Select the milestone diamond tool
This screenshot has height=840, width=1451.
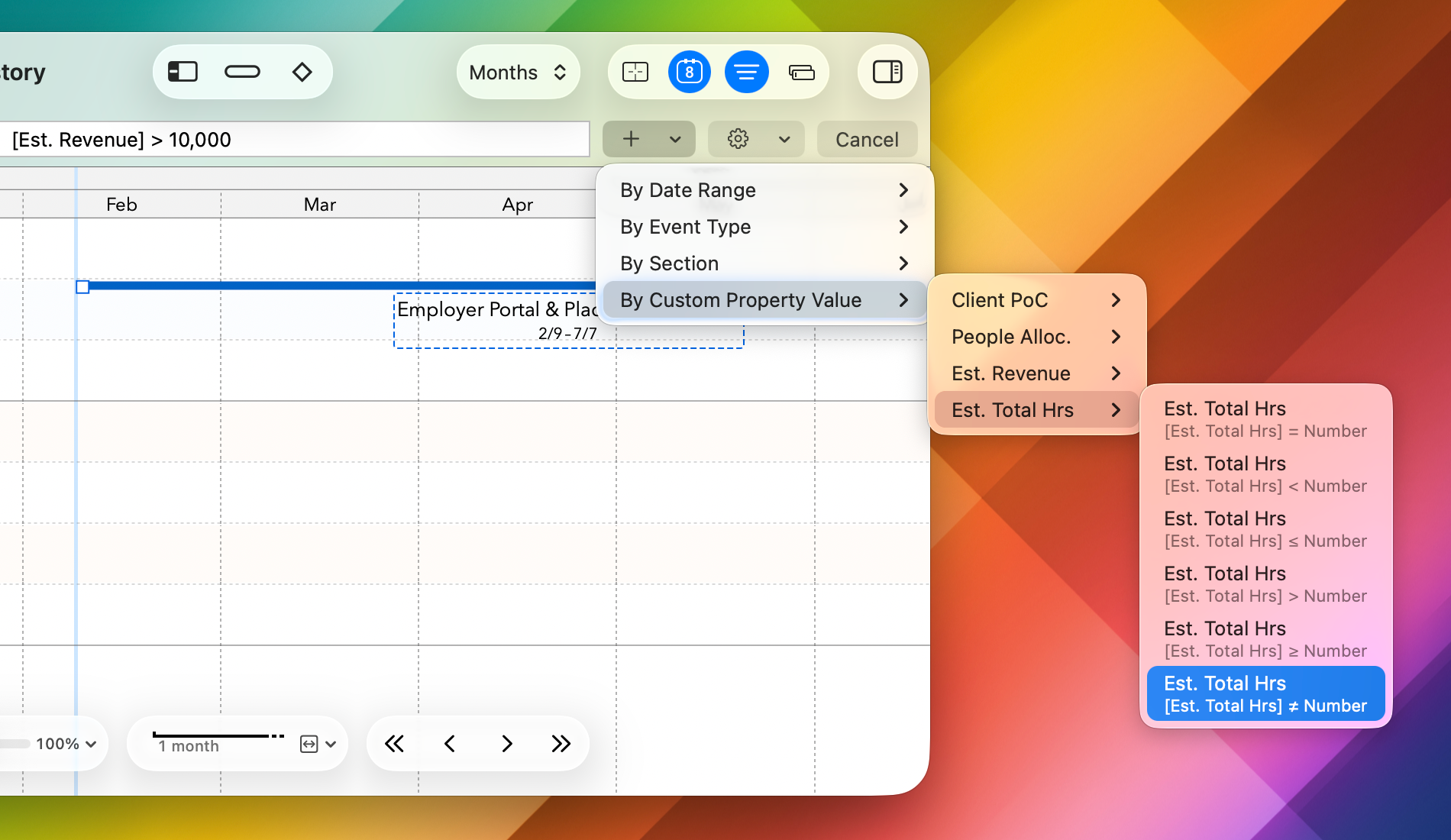[x=302, y=72]
